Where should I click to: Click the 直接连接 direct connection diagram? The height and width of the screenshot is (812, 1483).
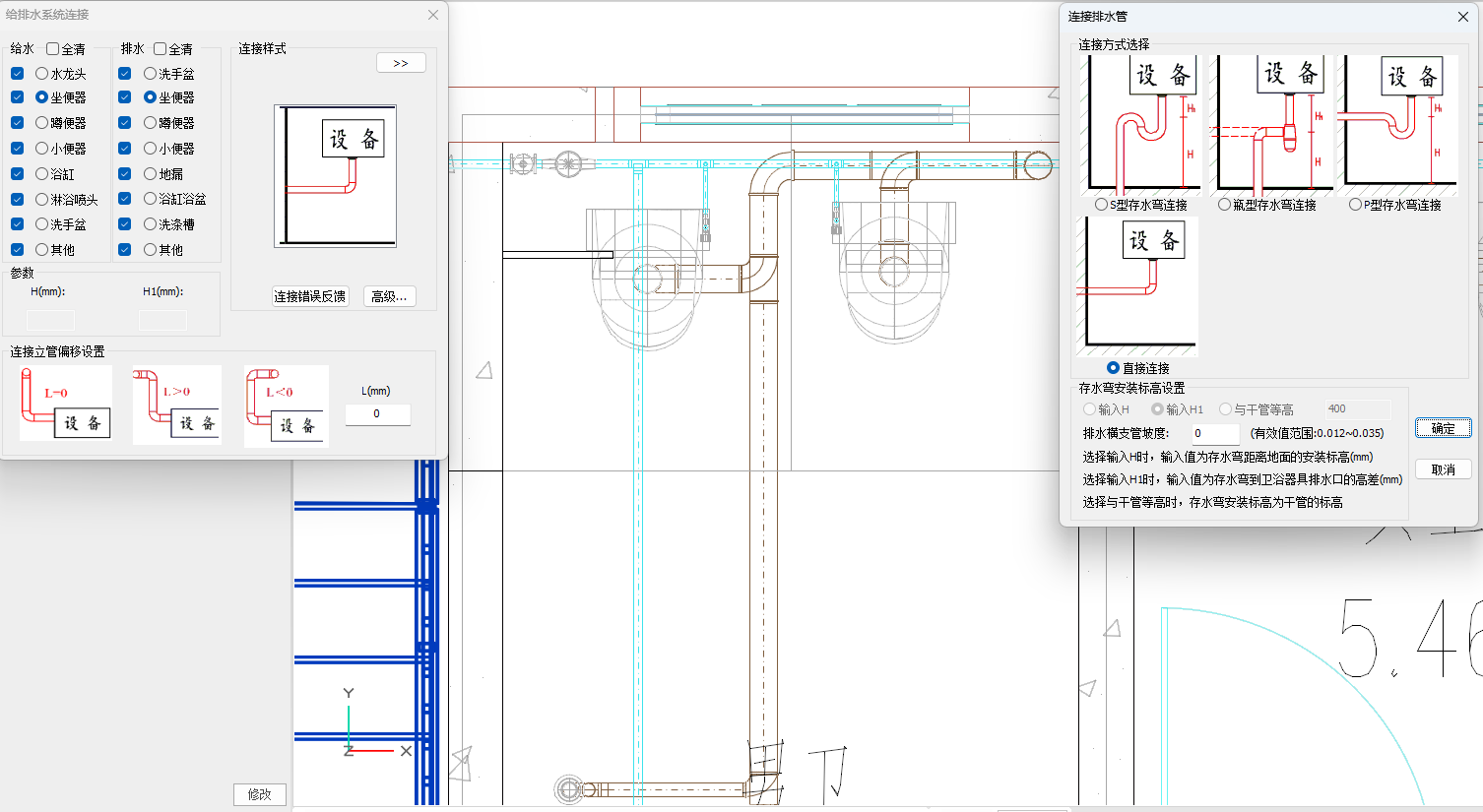coord(1137,285)
